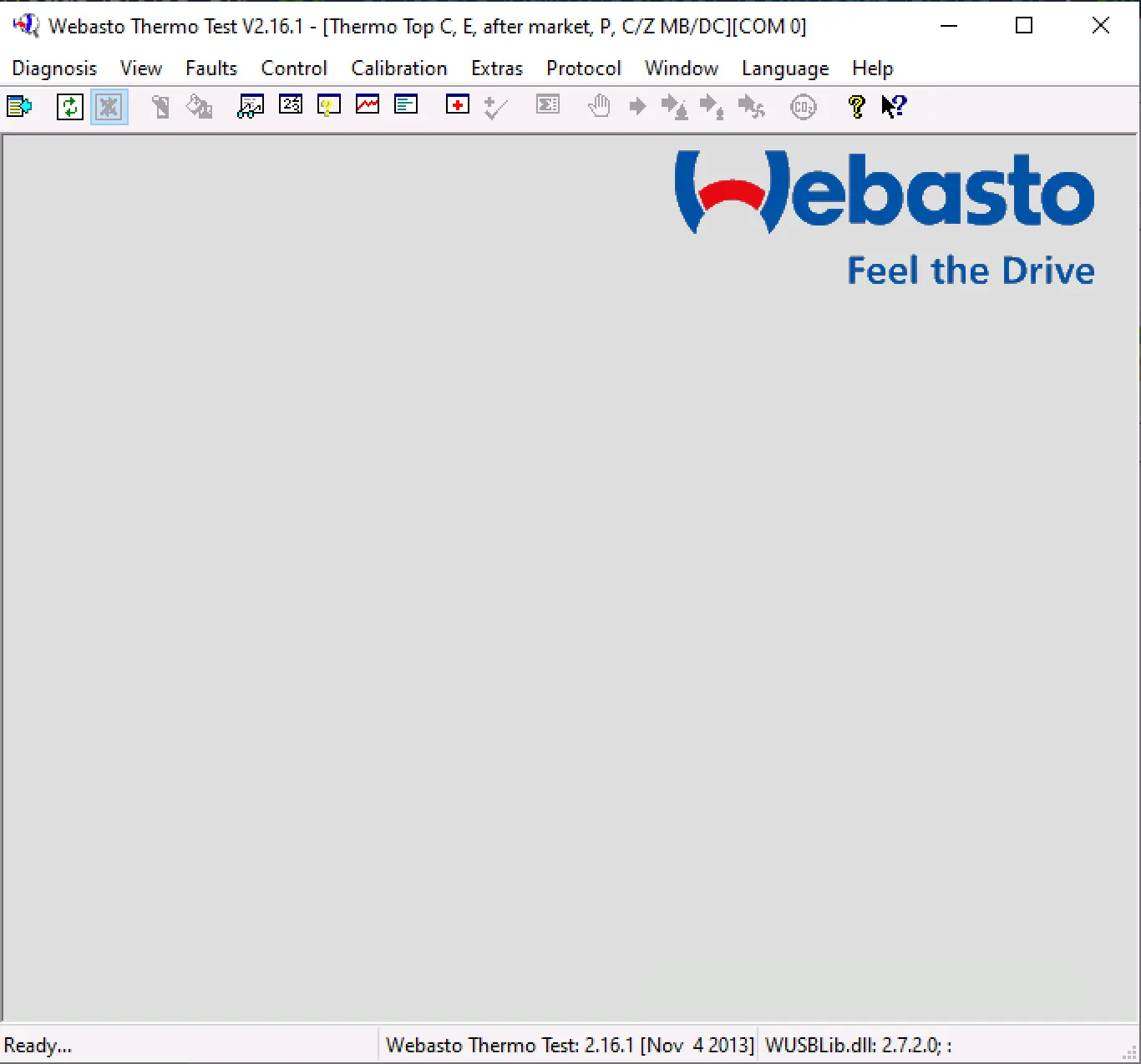Click the yellow Help question mark icon
This screenshot has width=1141, height=1064.
[x=854, y=106]
